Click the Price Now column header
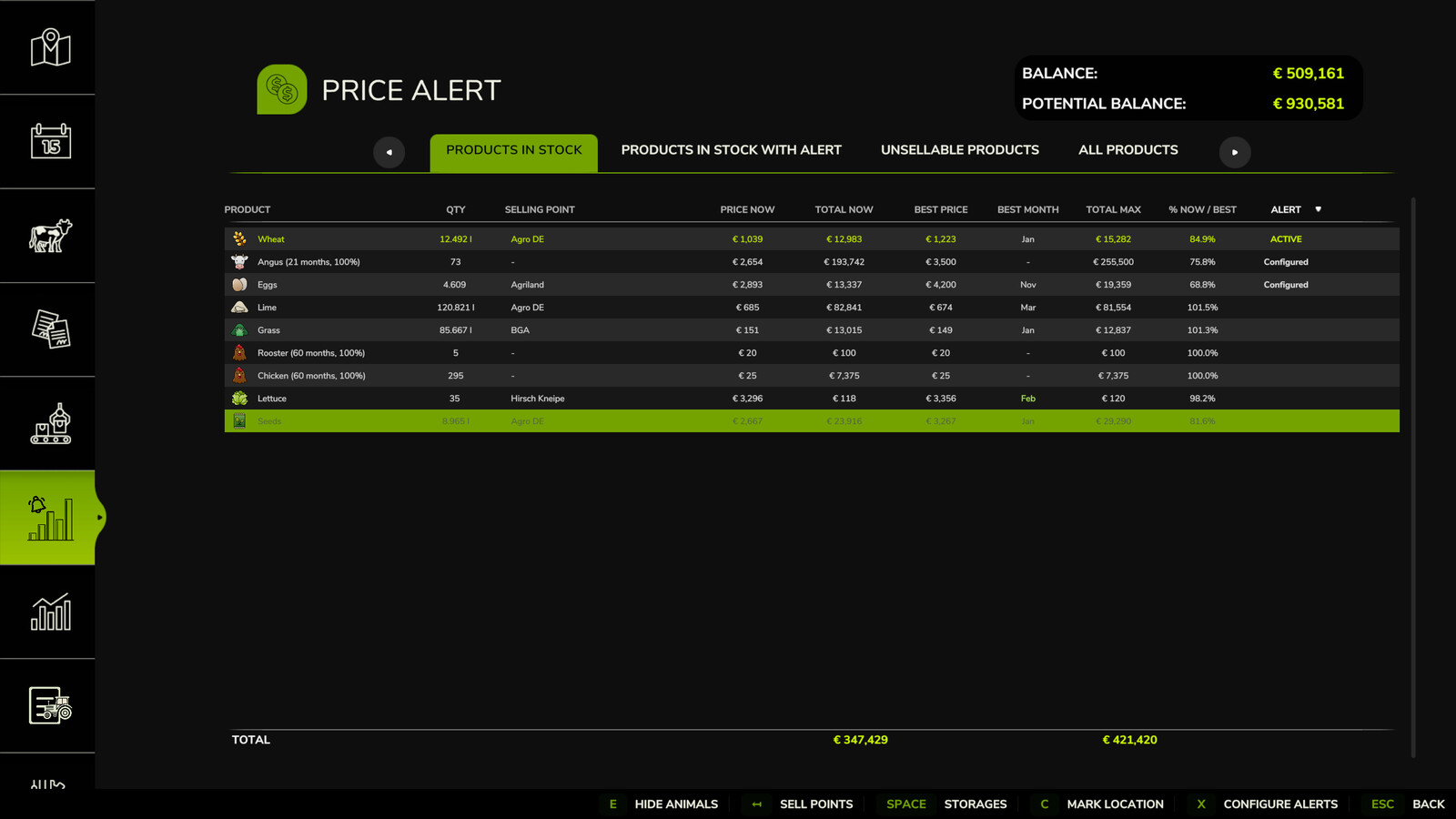The height and width of the screenshot is (819, 1456). (x=747, y=209)
